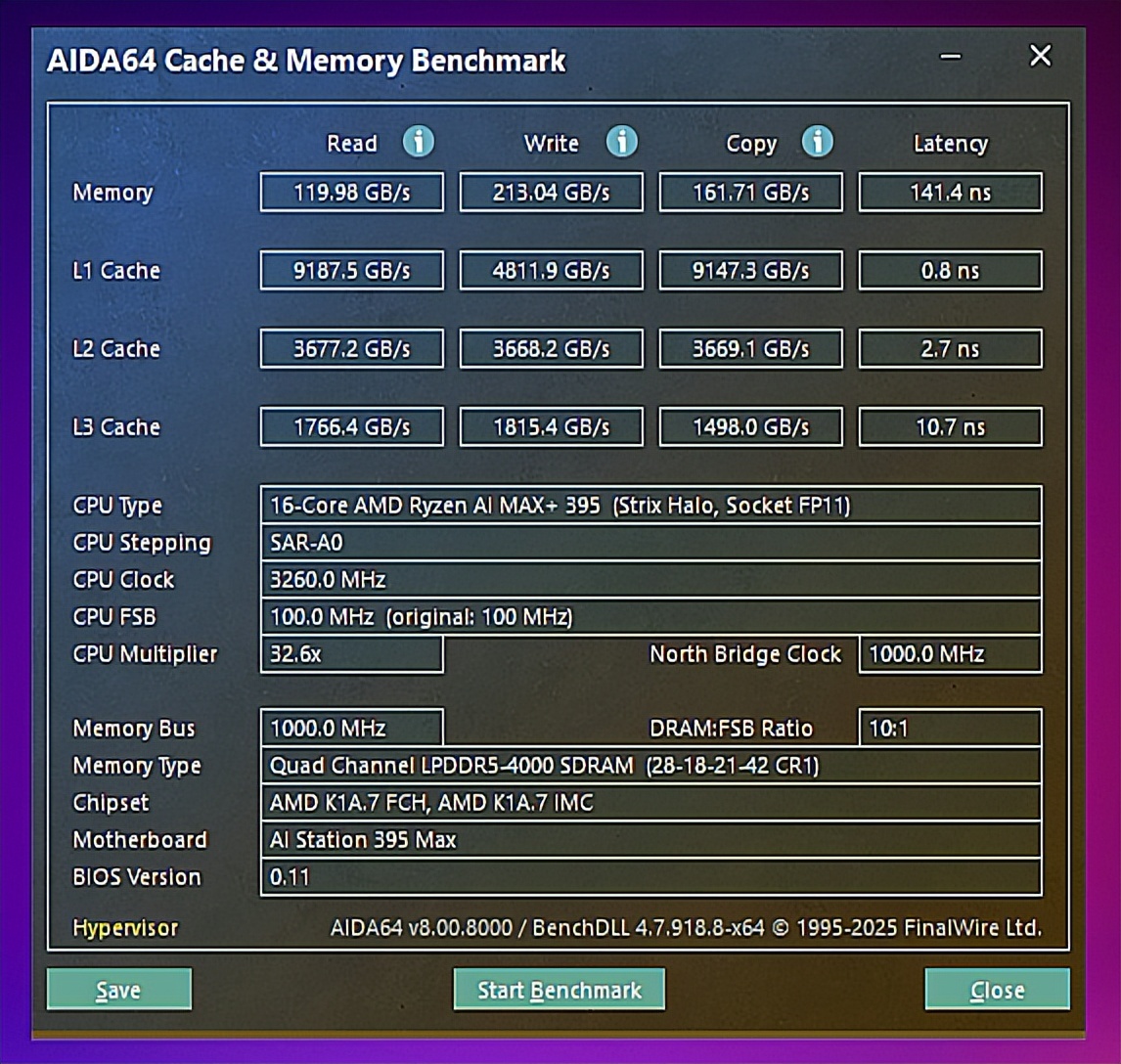
Task: Open memory Read bandwidth details via its info icon
Action: click(419, 142)
